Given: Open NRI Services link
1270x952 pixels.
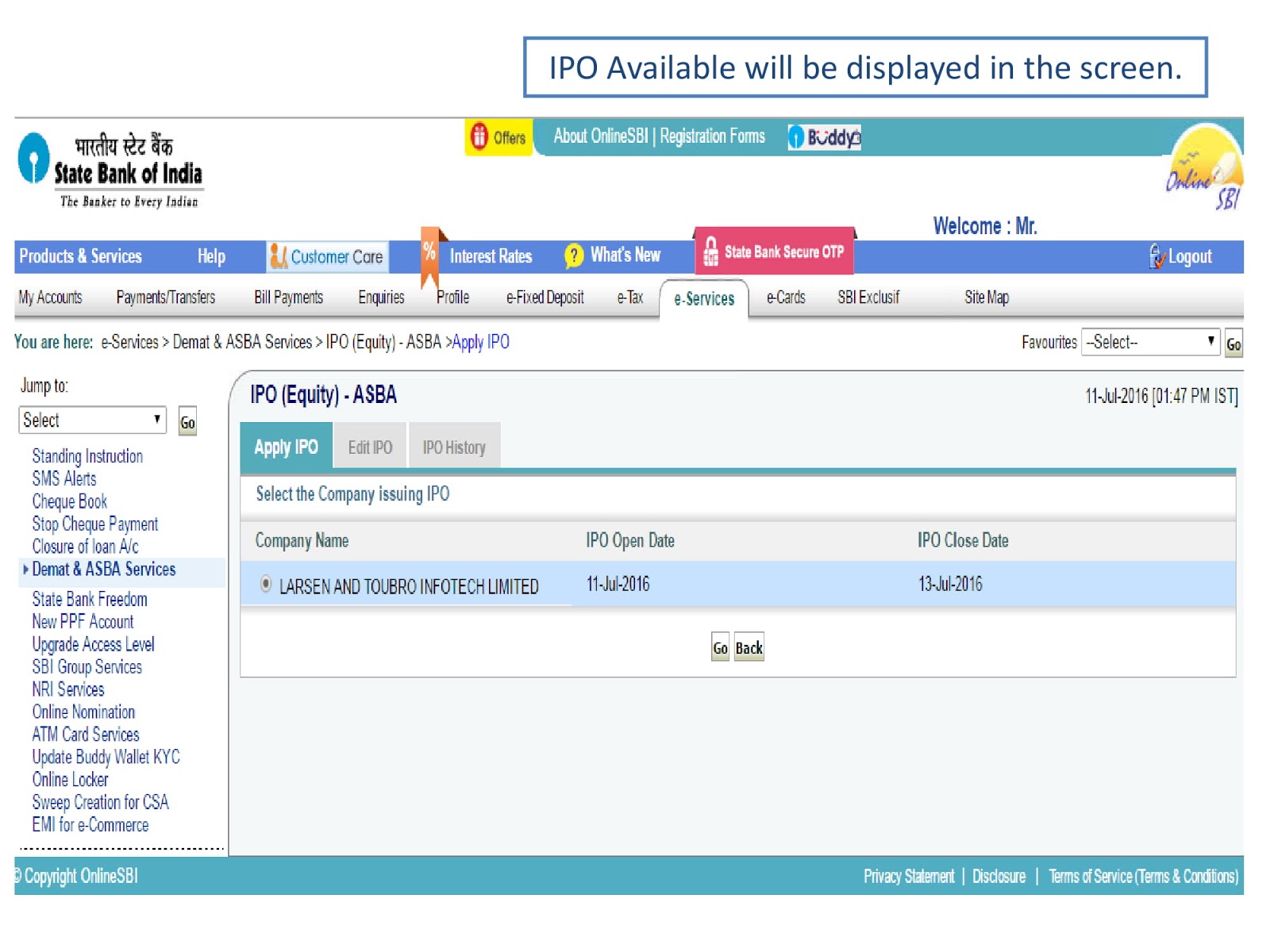Looking at the screenshot, I should (x=68, y=689).
